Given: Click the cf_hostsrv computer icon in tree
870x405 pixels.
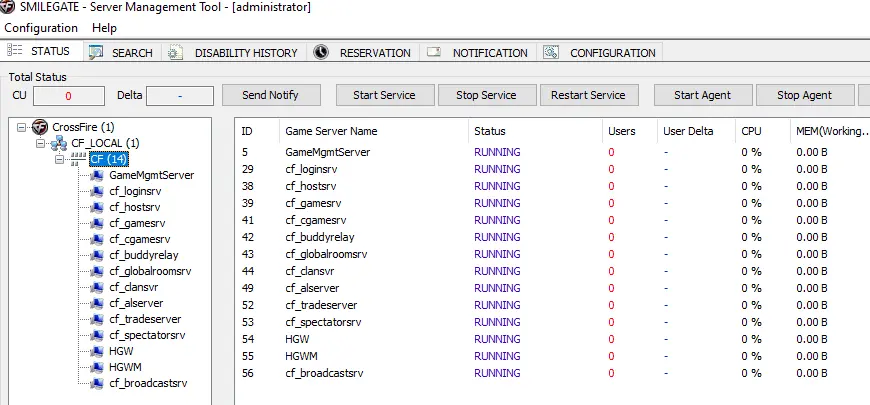Looking at the screenshot, I should pos(97,207).
